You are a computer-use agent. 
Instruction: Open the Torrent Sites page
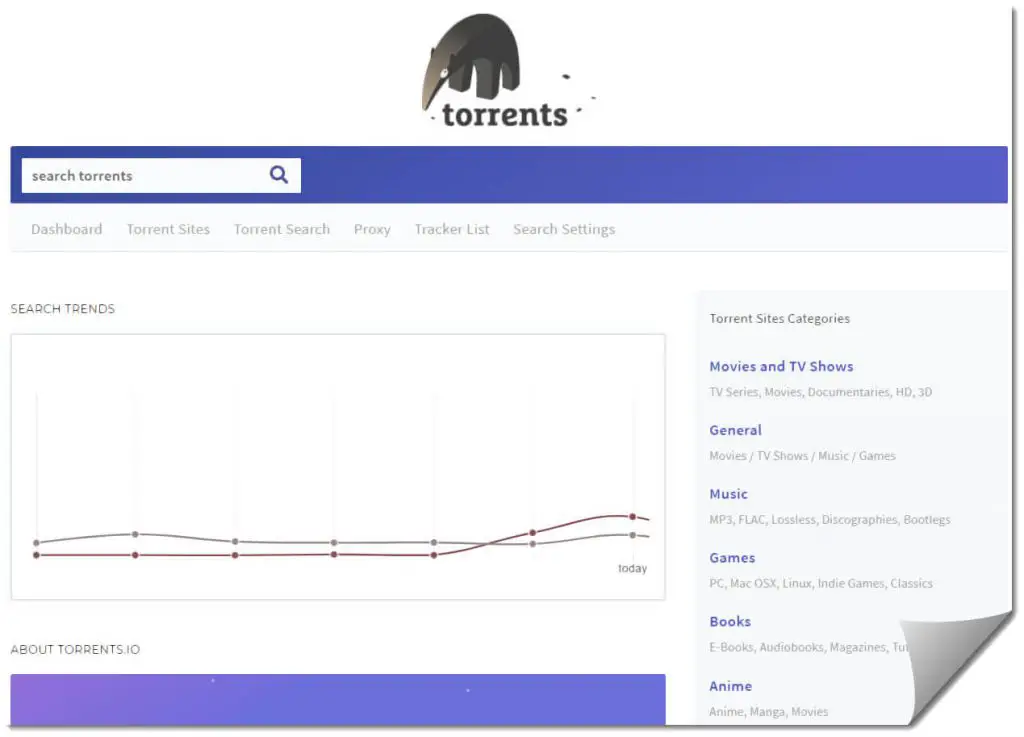(168, 229)
